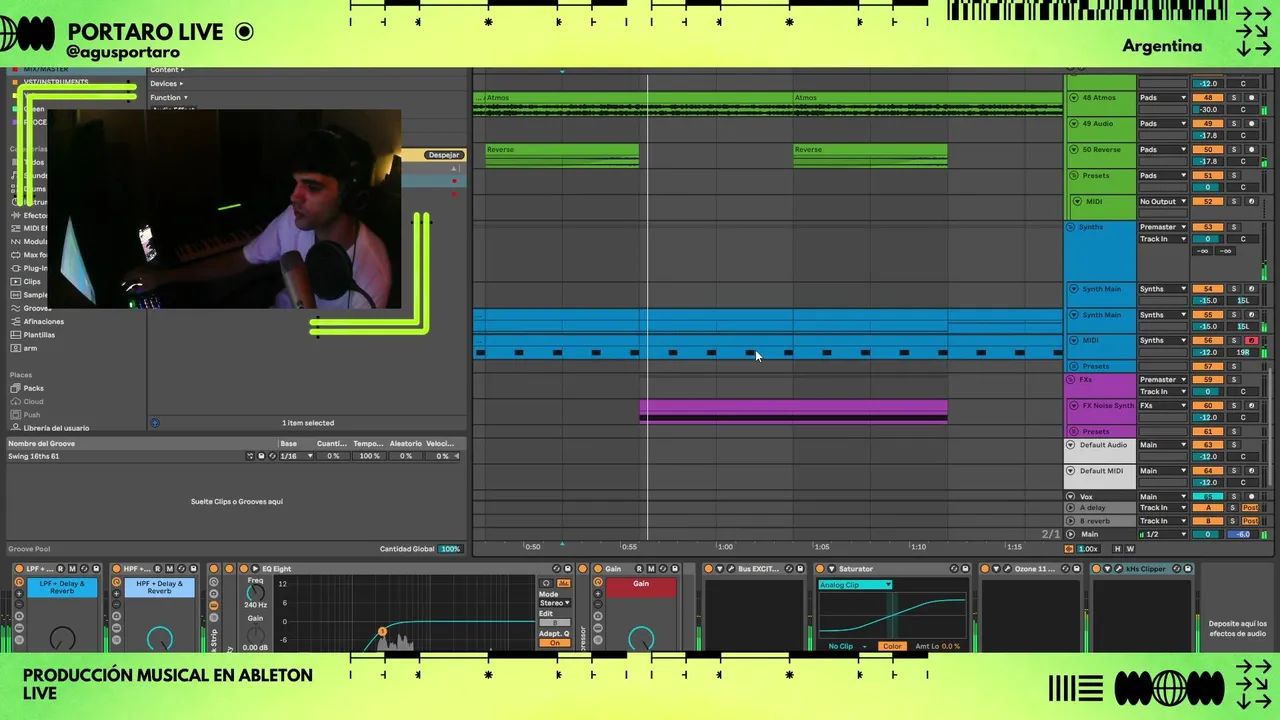The width and height of the screenshot is (1280, 720).
Task: Adjust Cantidad Global 100% groove amount
Action: click(450, 549)
